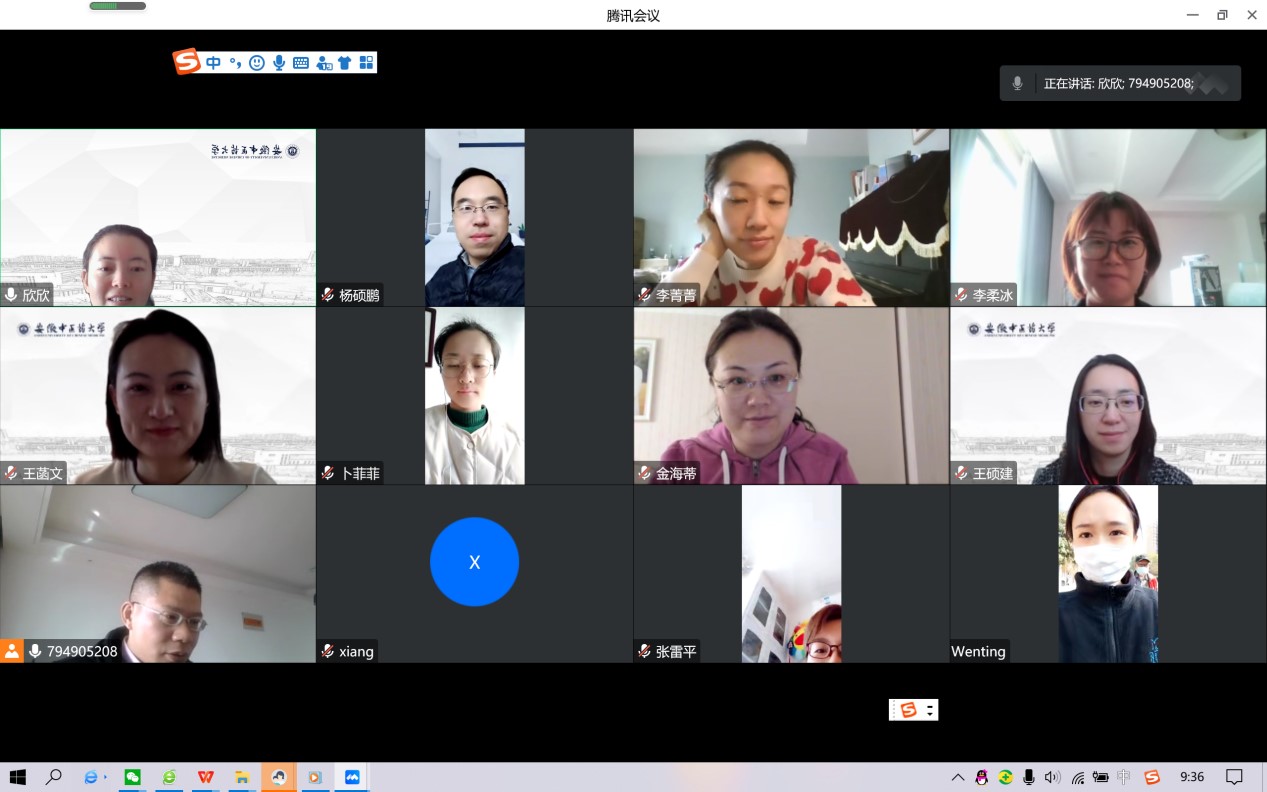Open the Windows Start menu

tap(17, 777)
